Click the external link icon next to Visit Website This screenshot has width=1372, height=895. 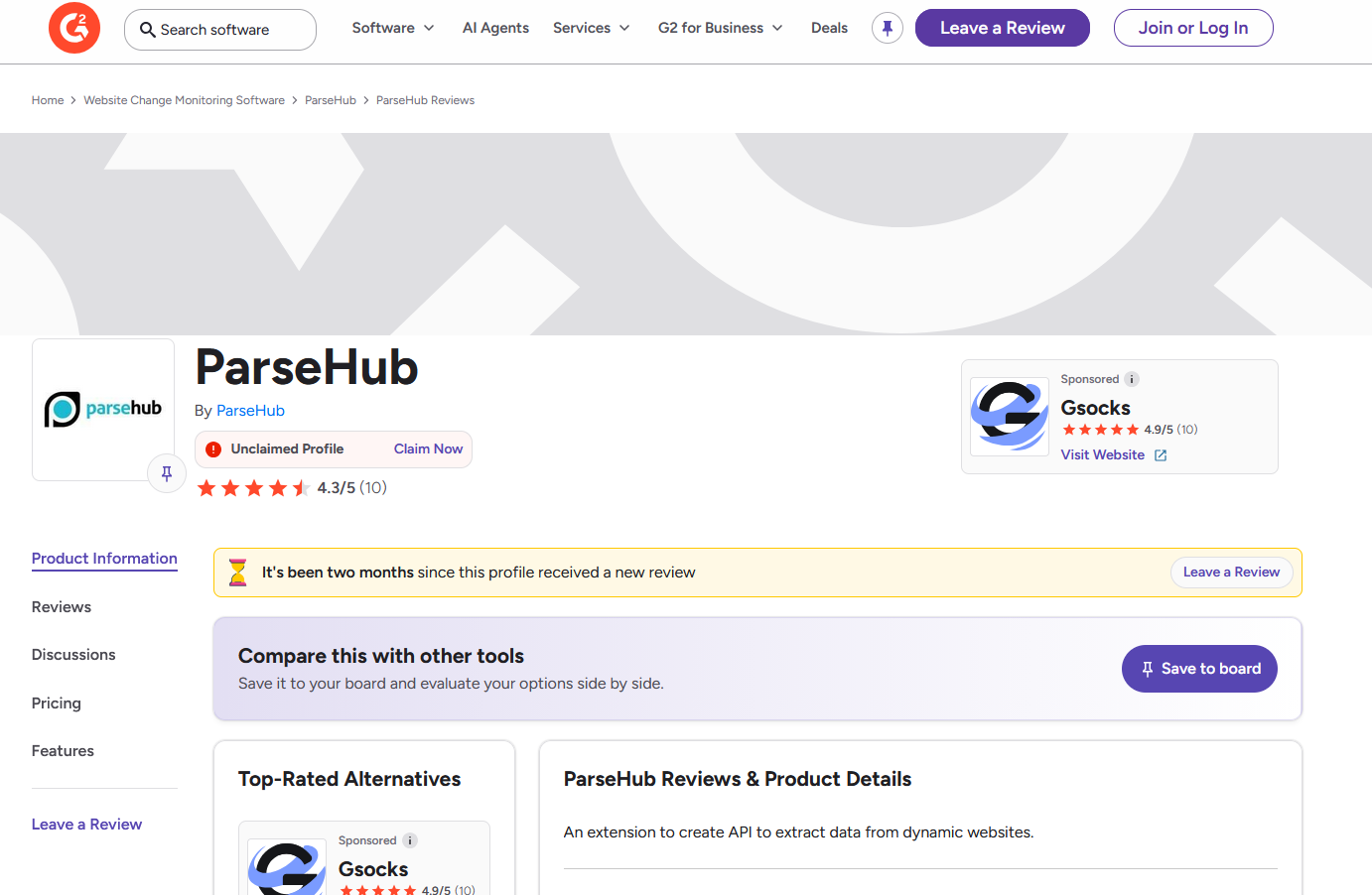click(x=1162, y=454)
